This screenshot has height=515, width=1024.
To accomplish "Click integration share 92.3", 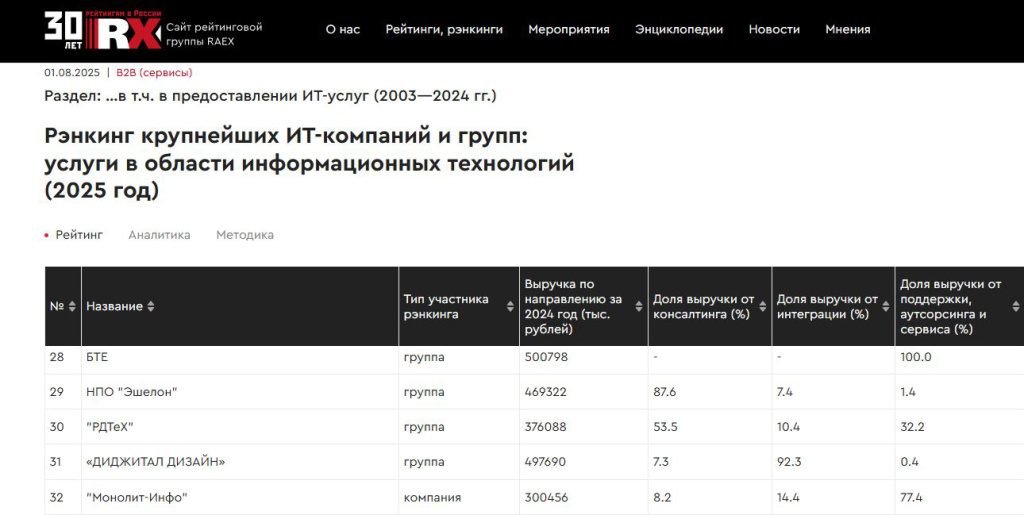I will click(x=789, y=461).
